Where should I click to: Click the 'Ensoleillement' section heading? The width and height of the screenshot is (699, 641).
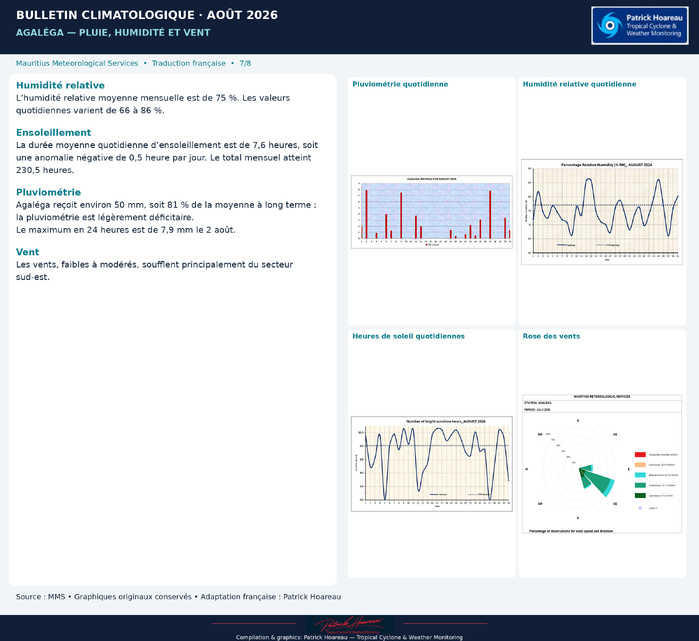tap(53, 133)
